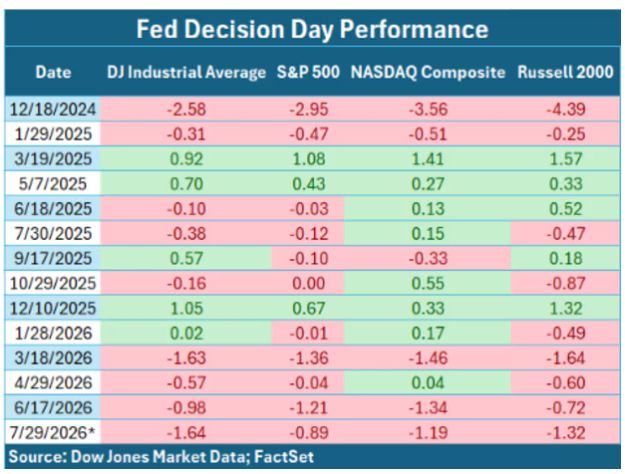625x474 pixels.
Task: Click the -1.32 Russell value in last row
Action: (x=566, y=433)
